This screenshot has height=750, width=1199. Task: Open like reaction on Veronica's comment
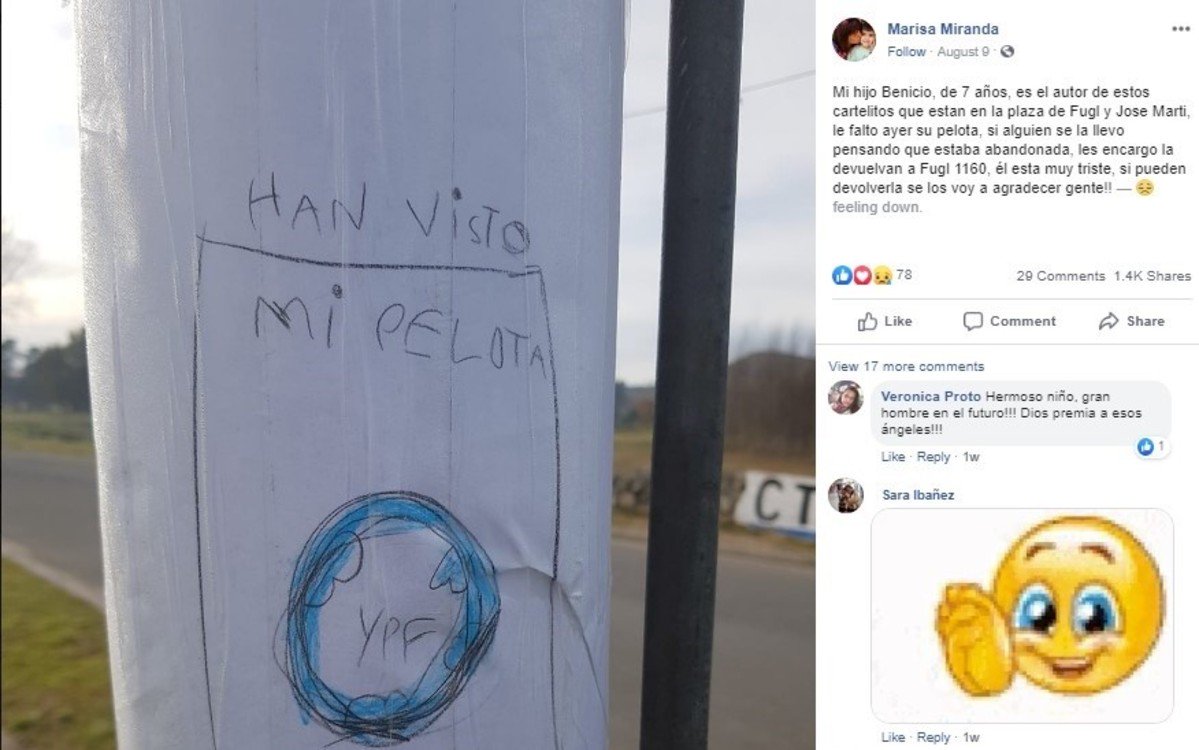click(x=1152, y=446)
